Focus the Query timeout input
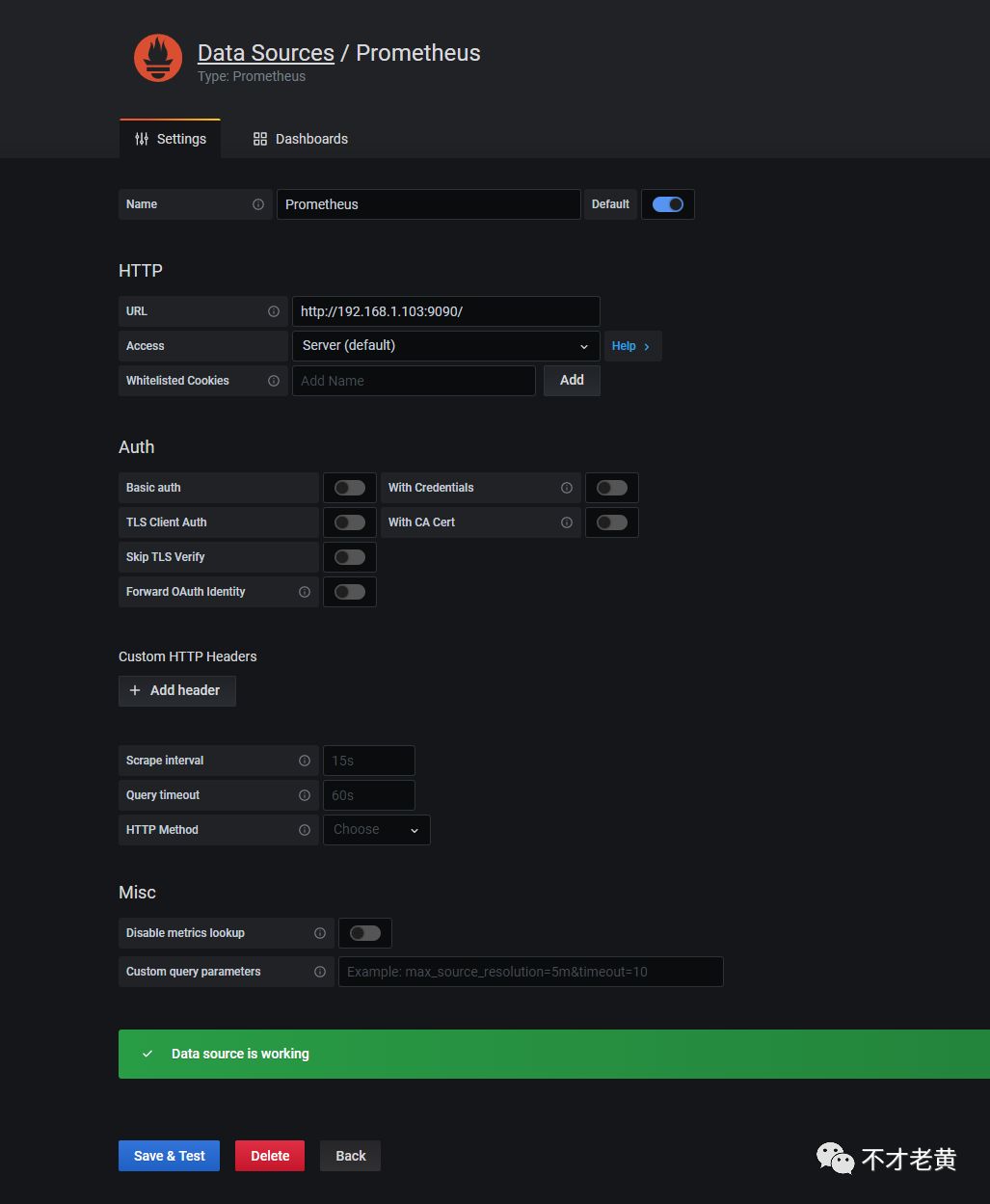This screenshot has height=1204, width=990. pyautogui.click(x=369, y=795)
